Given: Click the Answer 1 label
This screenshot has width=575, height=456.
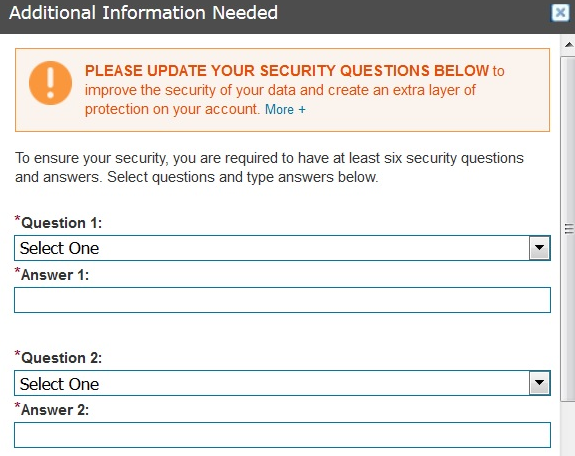Looking at the screenshot, I should 52,275.
